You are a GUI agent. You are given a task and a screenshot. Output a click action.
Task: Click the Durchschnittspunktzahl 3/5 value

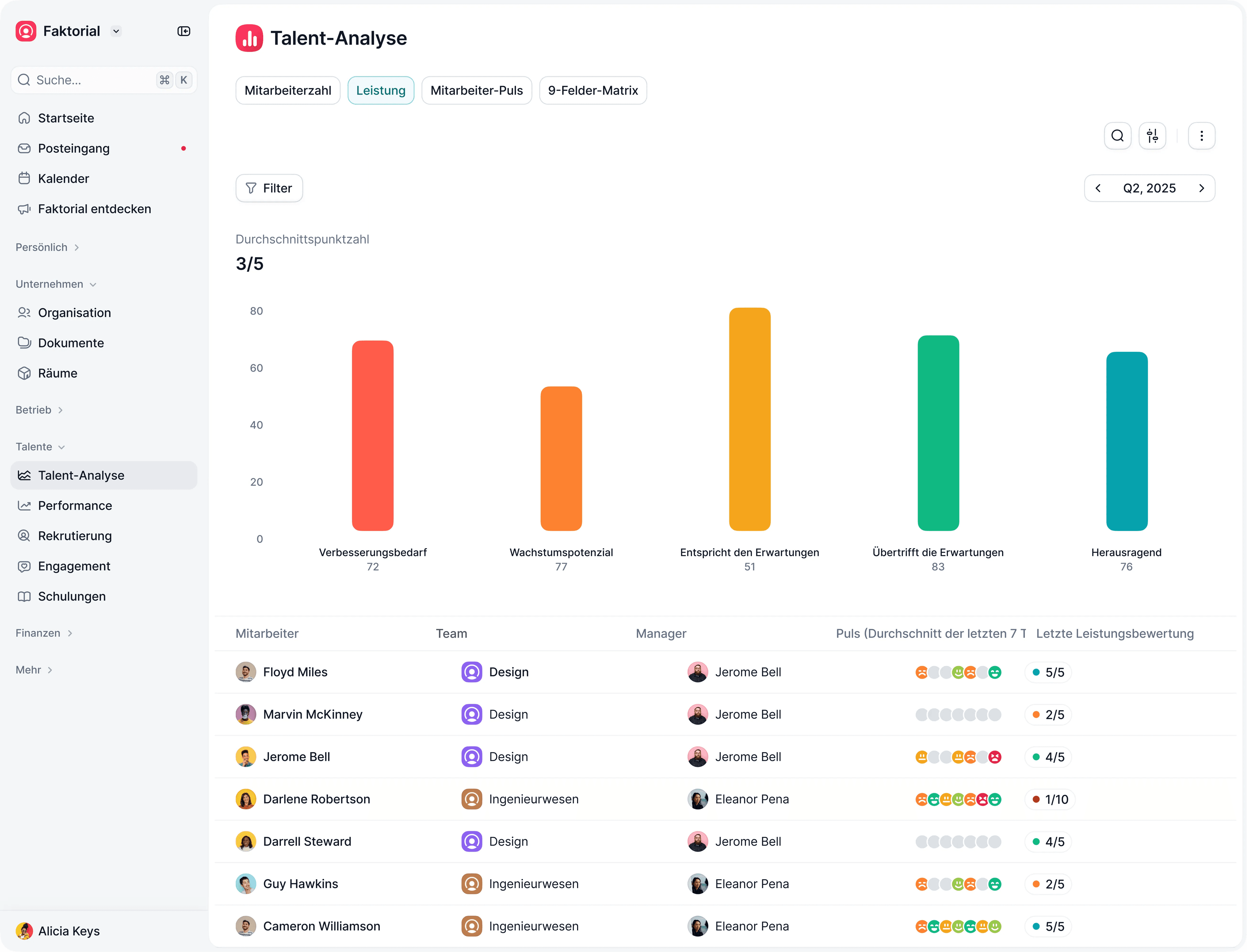(249, 264)
